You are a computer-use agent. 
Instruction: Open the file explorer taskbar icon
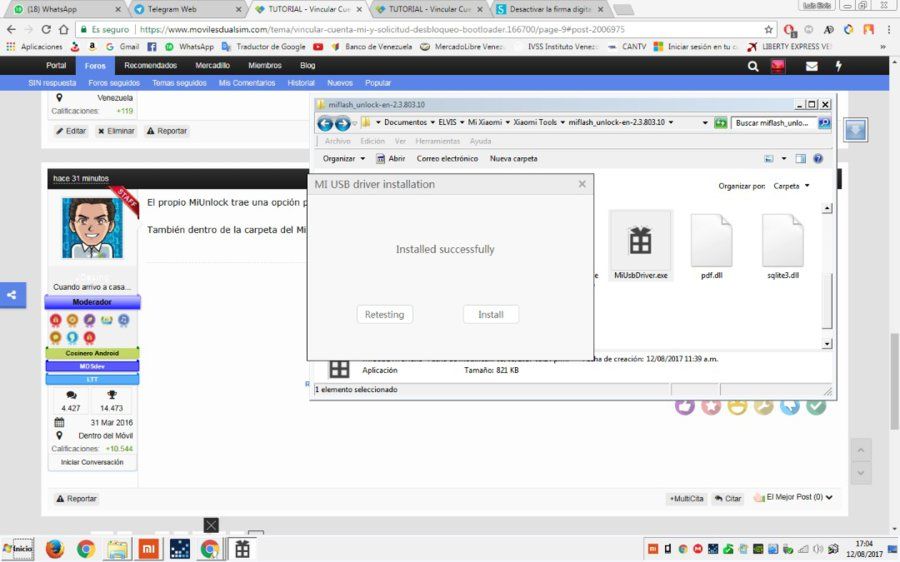[x=117, y=549]
